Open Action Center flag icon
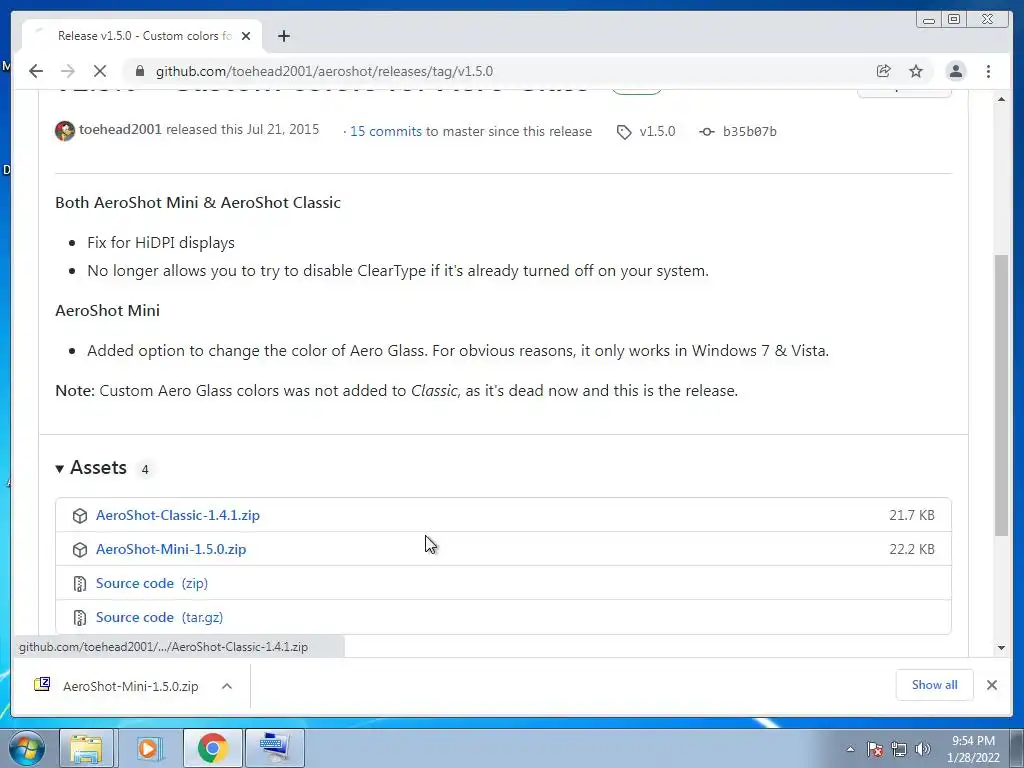Screen dimensions: 1024x768 click(875, 749)
